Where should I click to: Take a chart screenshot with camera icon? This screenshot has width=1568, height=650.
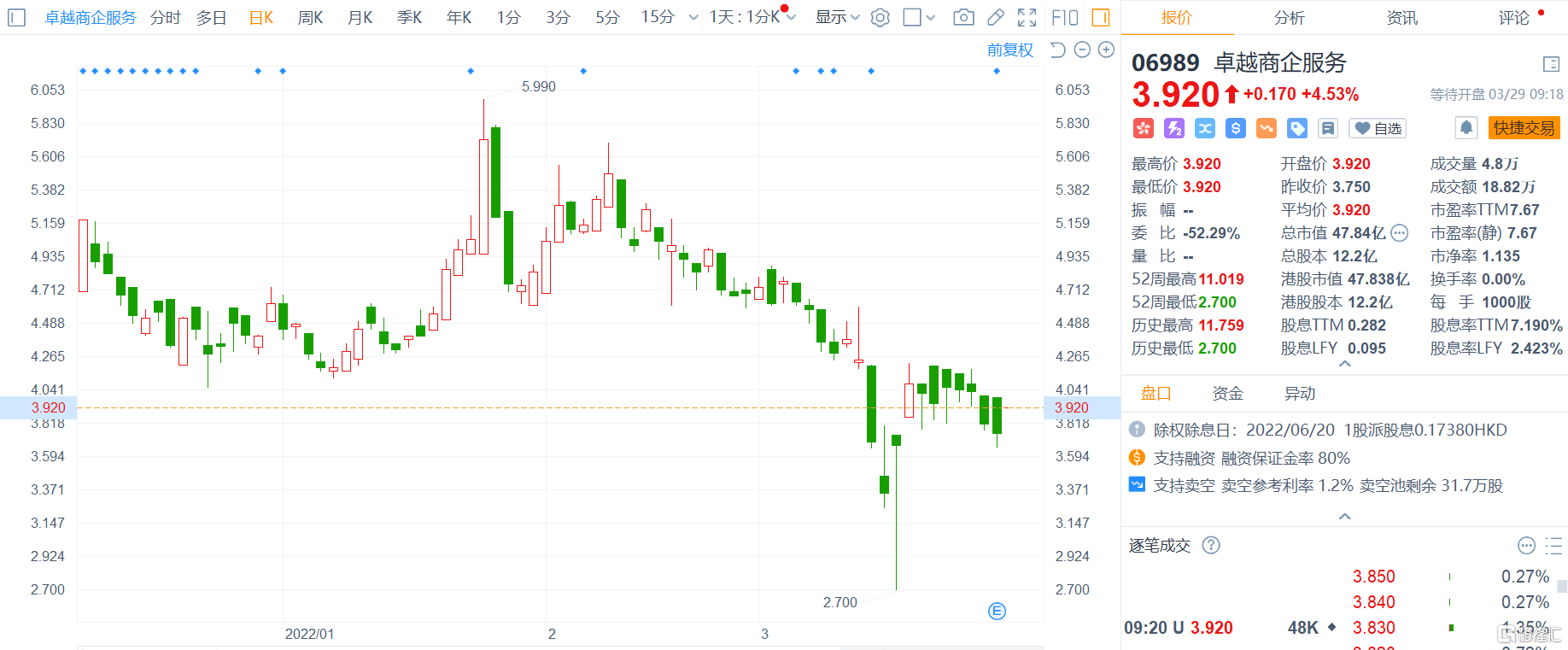coord(963,17)
